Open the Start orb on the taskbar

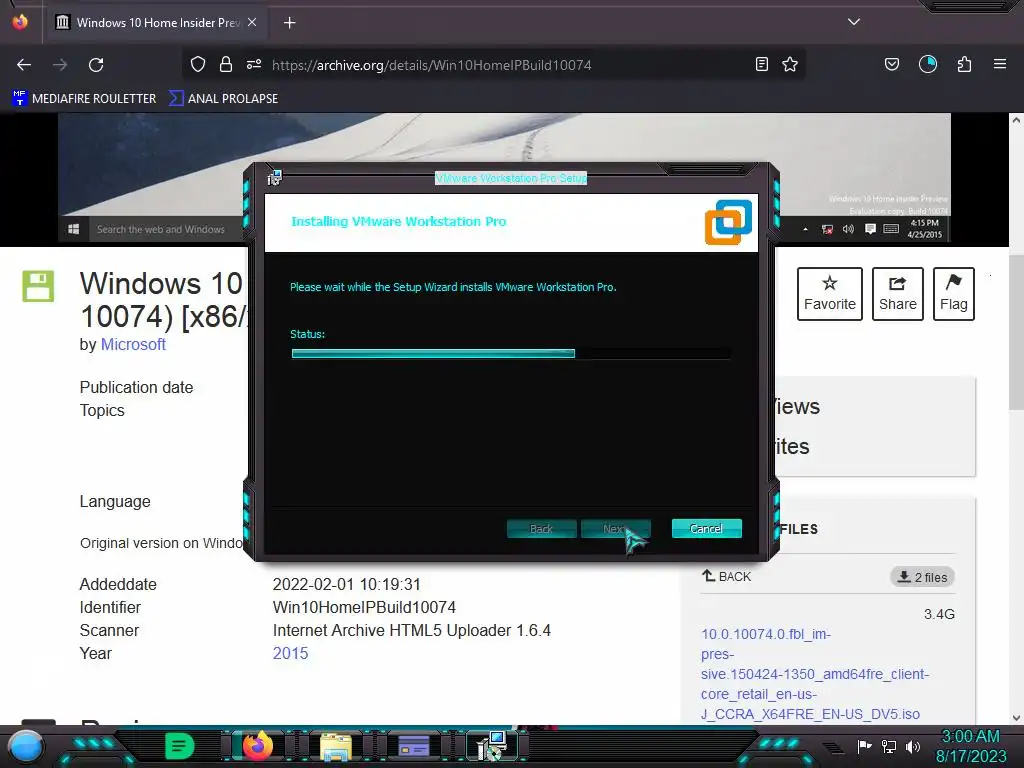coord(26,748)
